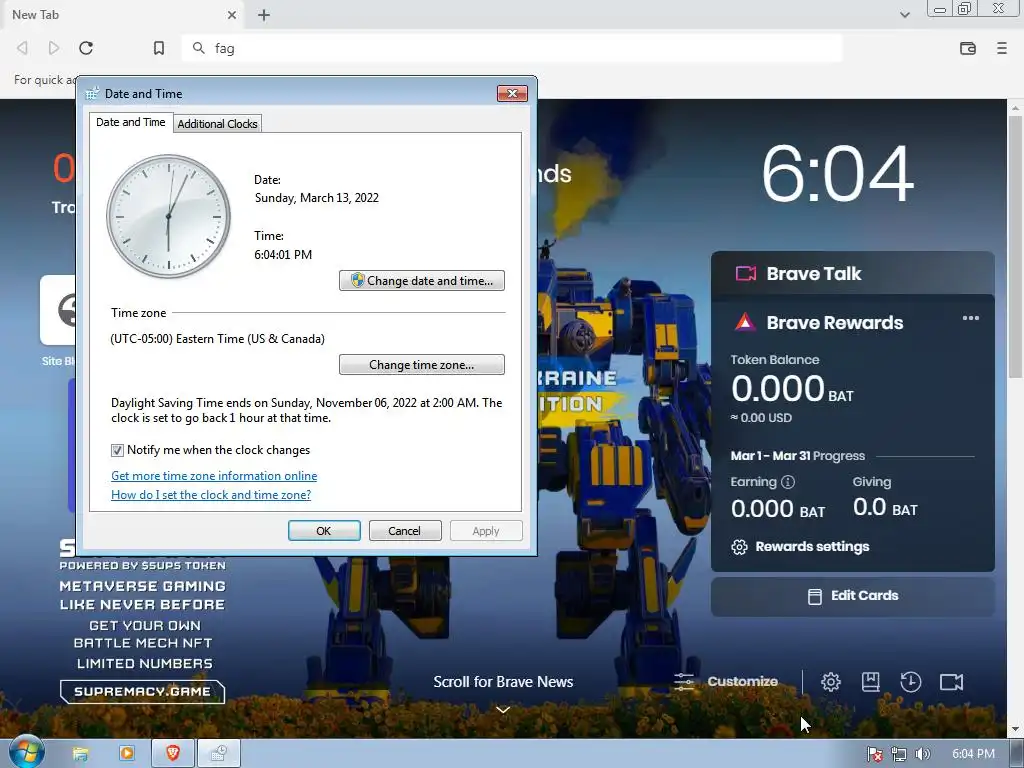
Task: Confirm dialog with OK button
Action: coord(324,531)
